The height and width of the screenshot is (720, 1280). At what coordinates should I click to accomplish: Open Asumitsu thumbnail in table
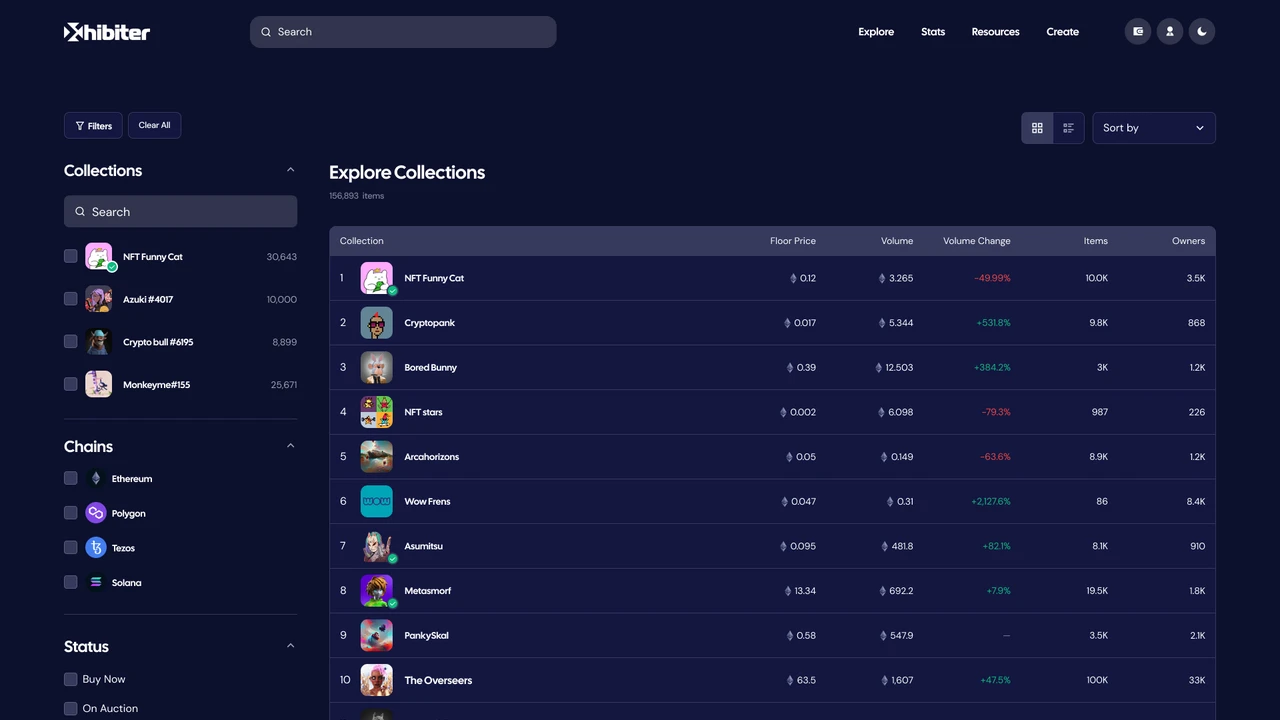pos(377,546)
